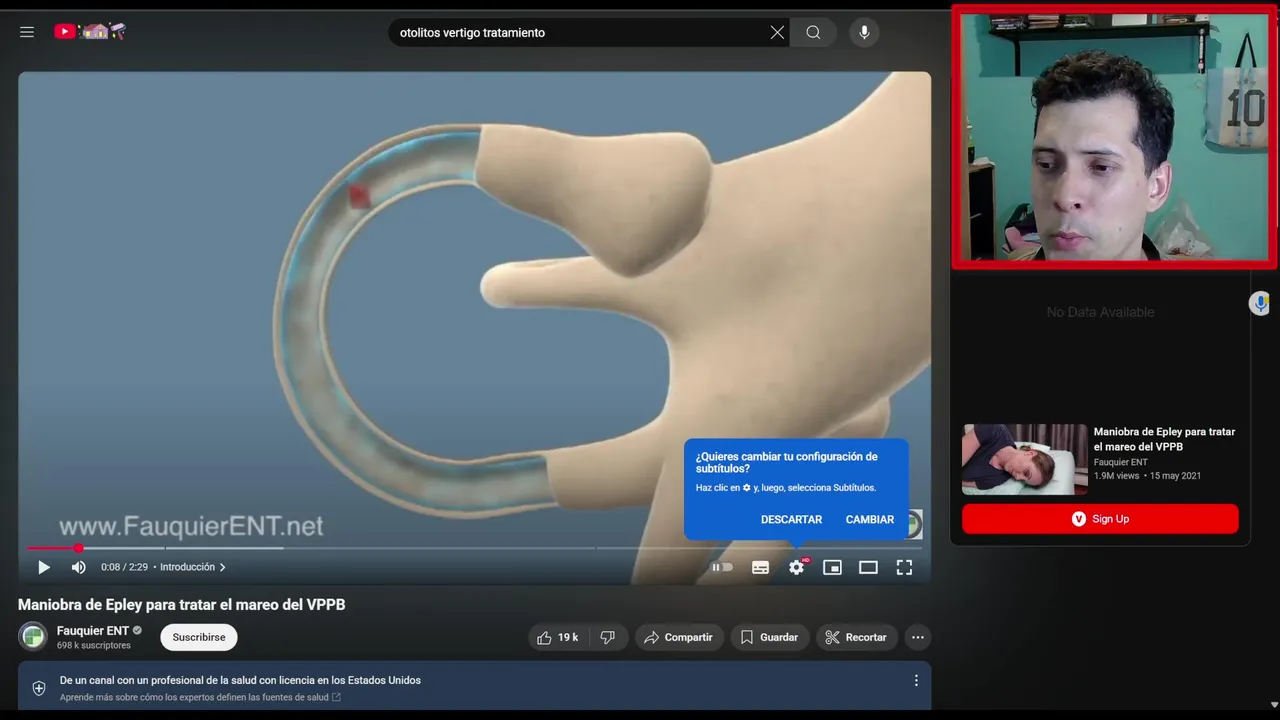Click CAMBIAR in the subtitles prompt

tap(870, 519)
